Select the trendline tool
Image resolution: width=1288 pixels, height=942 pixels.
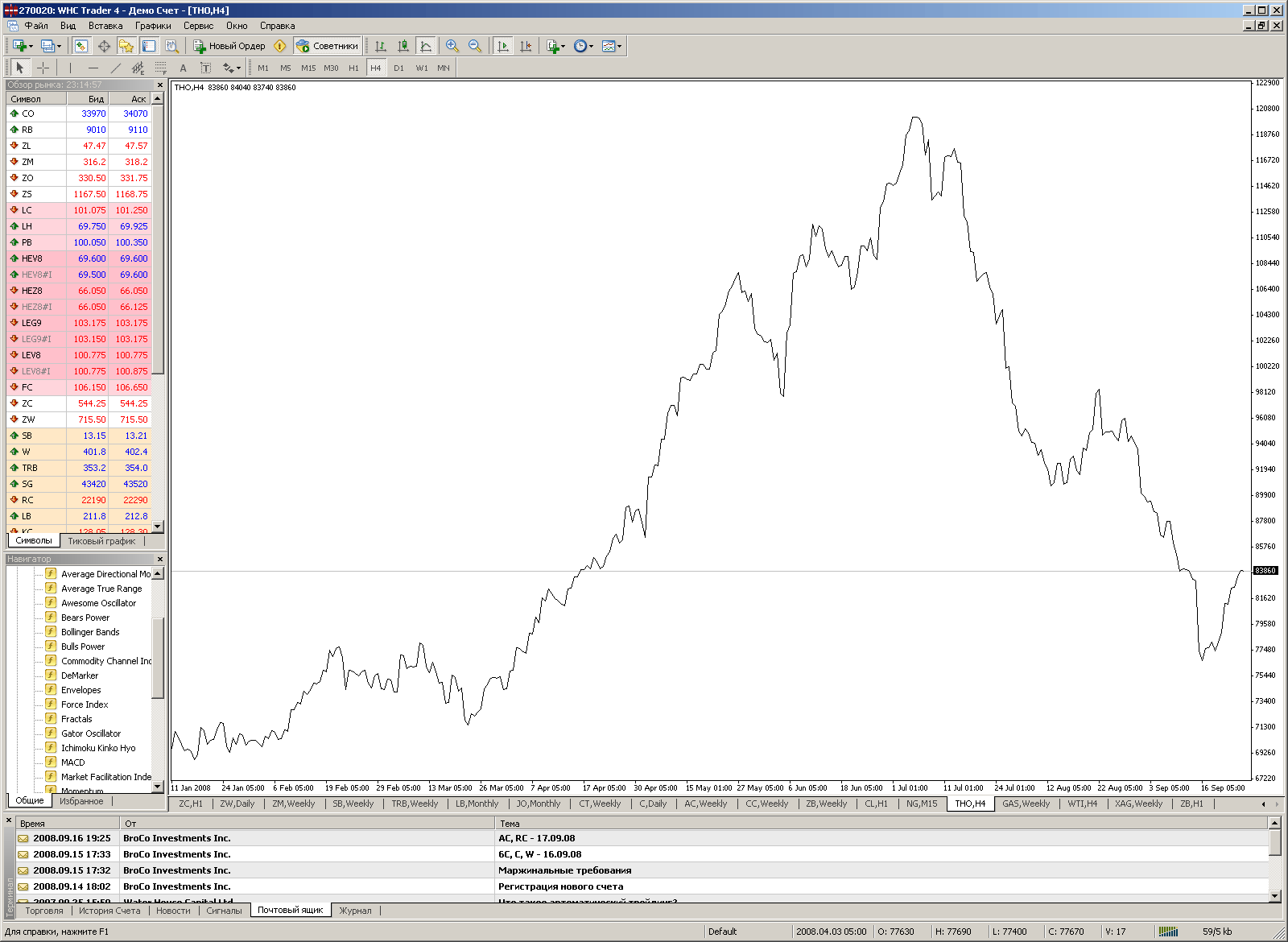pyautogui.click(x=115, y=68)
